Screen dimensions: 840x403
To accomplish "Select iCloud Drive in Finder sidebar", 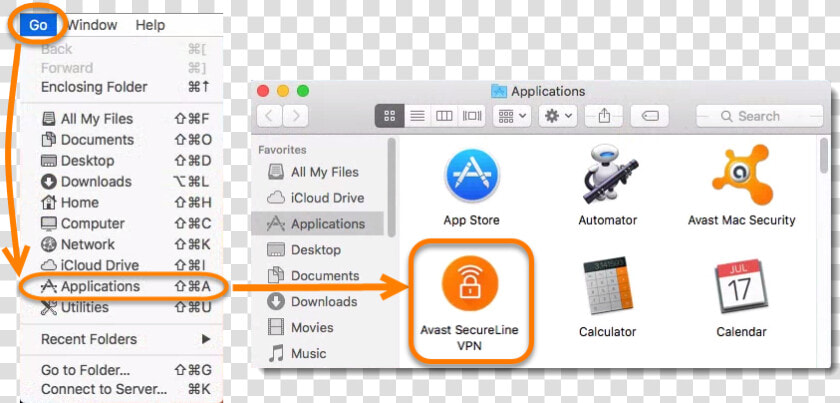I will (x=316, y=198).
